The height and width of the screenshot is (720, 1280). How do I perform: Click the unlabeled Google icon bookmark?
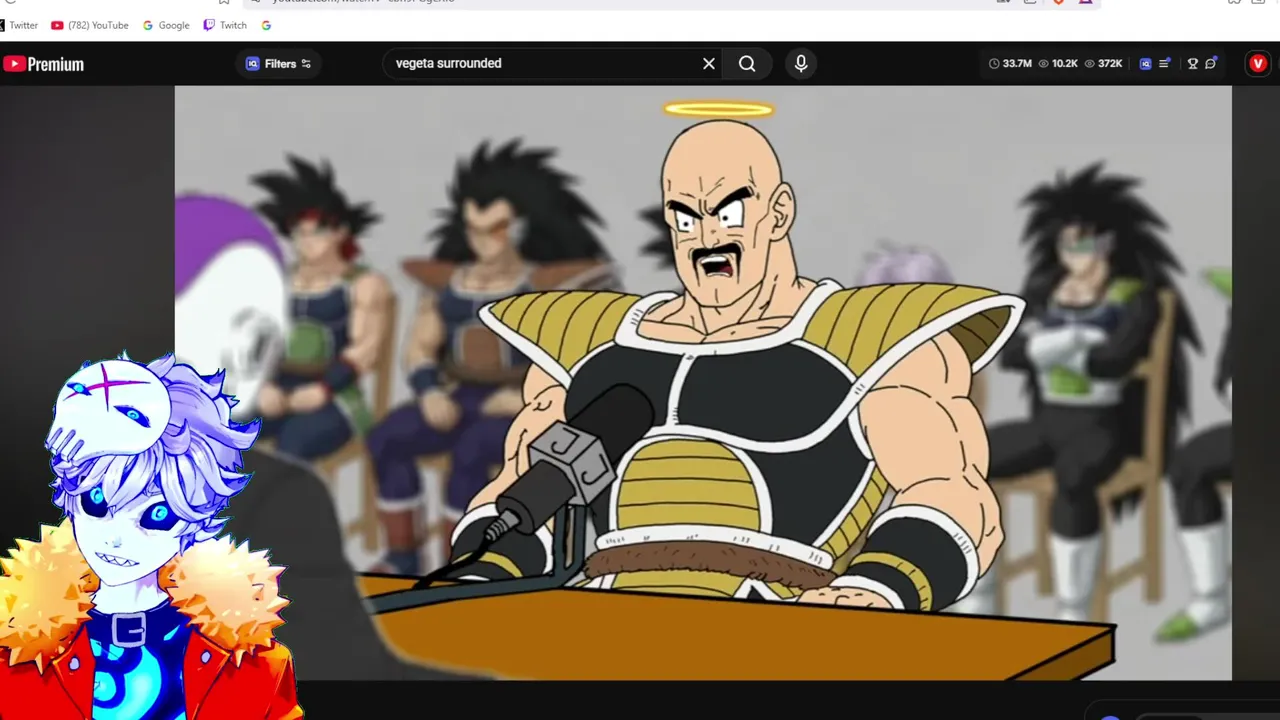[266, 25]
